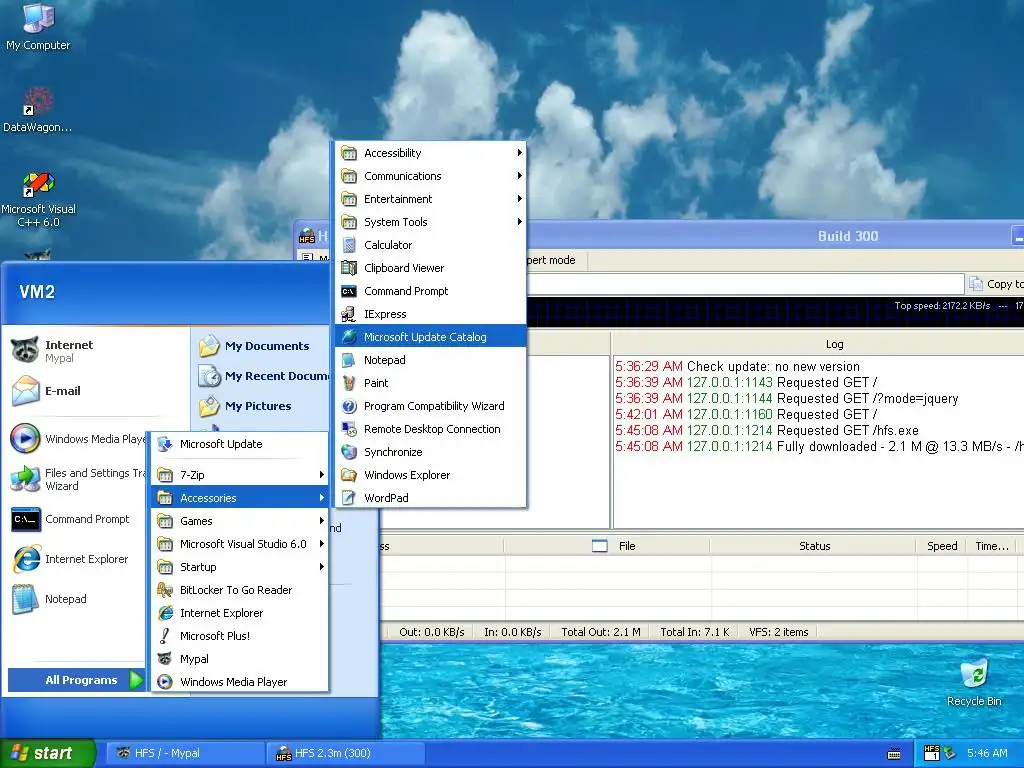This screenshot has height=768, width=1024.
Task: Open Windows Explorer from Accessories
Action: tap(431, 475)
